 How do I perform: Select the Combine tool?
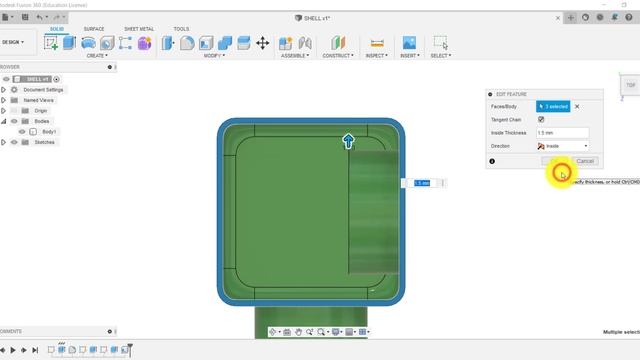pyautogui.click(x=225, y=43)
